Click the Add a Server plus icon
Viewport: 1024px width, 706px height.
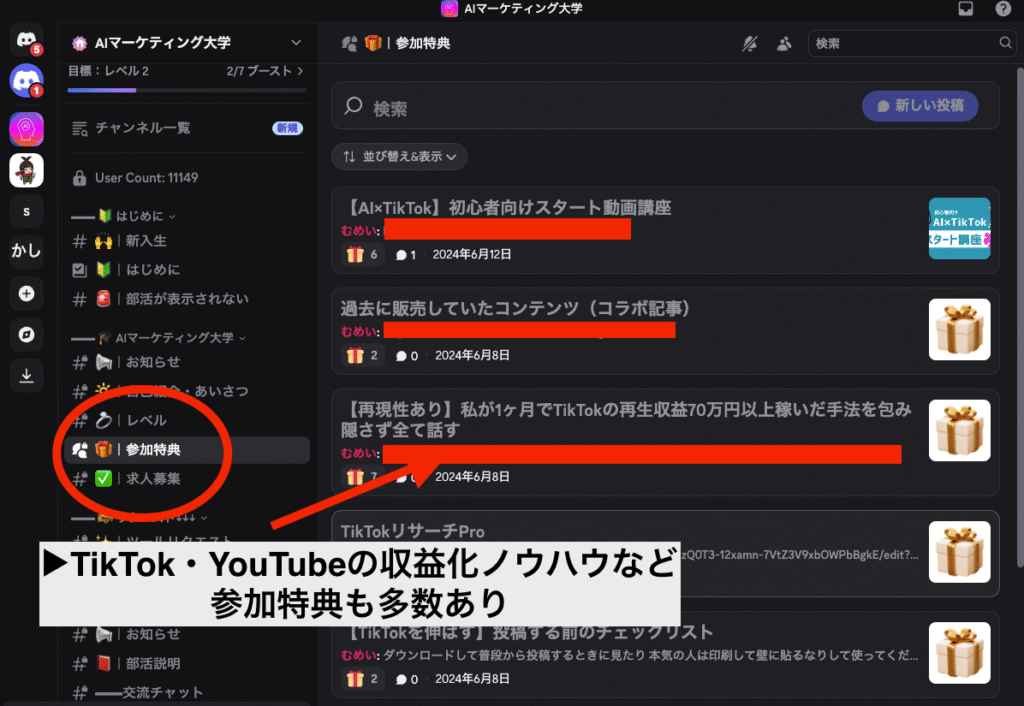(x=26, y=293)
